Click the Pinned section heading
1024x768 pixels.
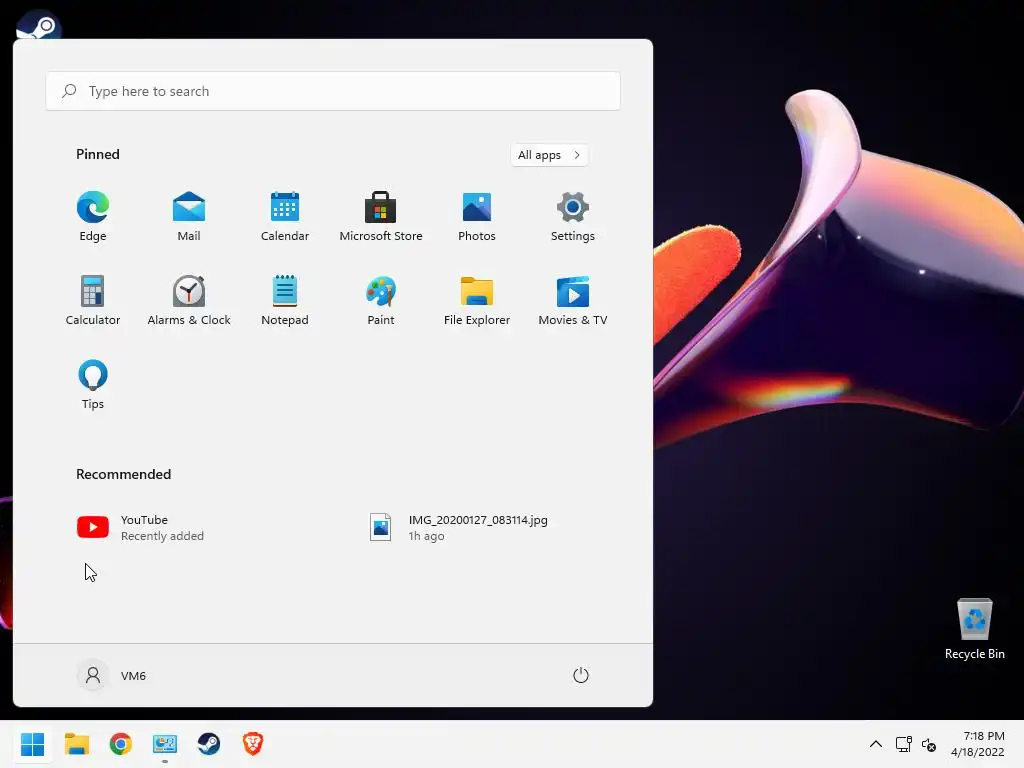pos(98,154)
